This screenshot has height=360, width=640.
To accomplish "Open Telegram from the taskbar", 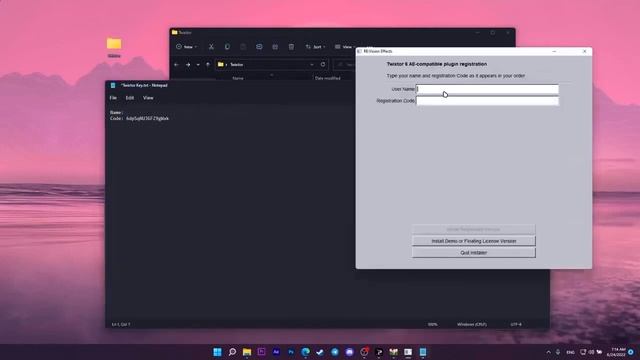I will [x=335, y=352].
